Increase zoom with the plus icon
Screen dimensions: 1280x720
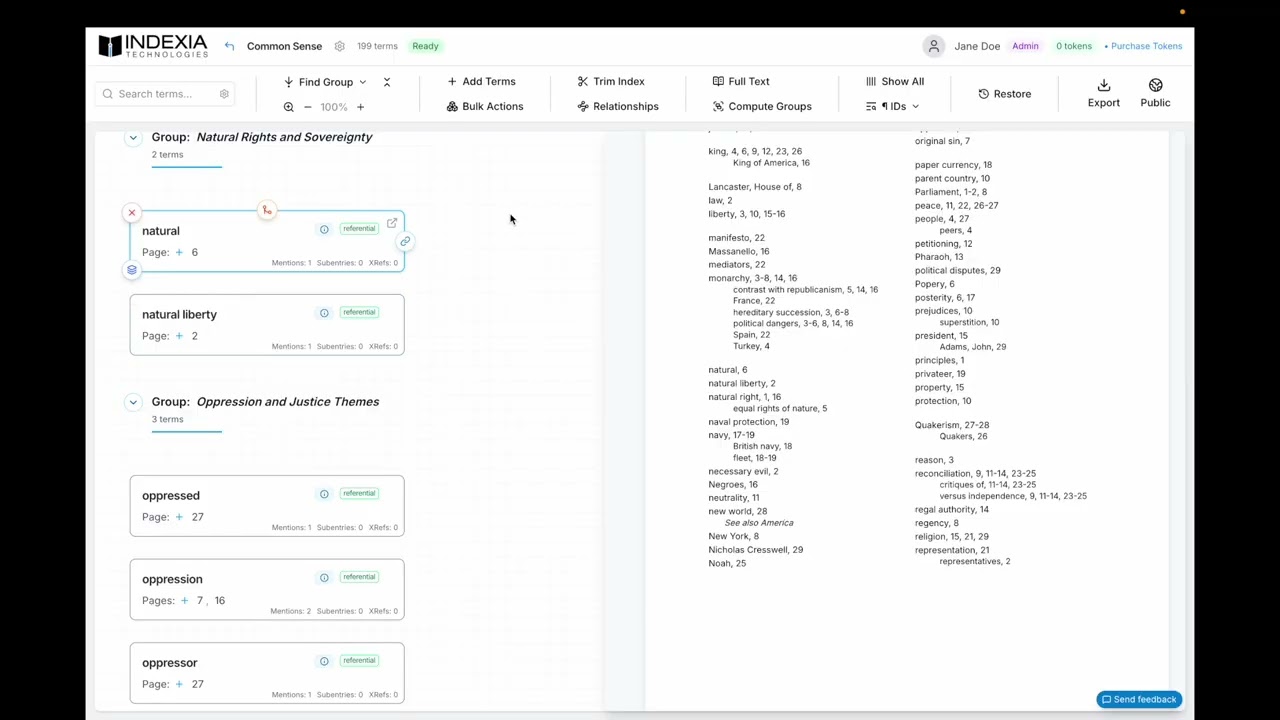360,107
